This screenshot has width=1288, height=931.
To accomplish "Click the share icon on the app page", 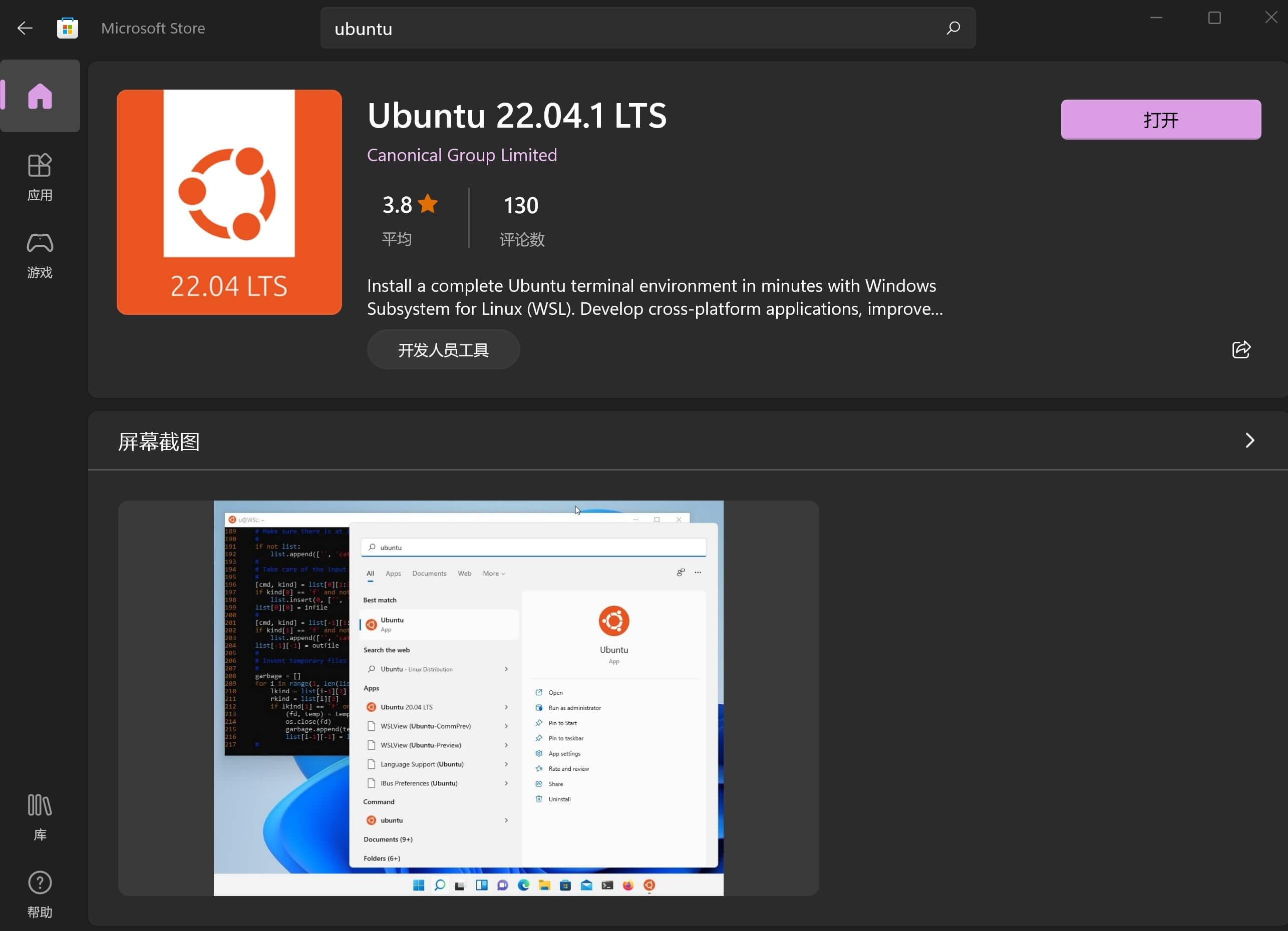I will point(1241,350).
